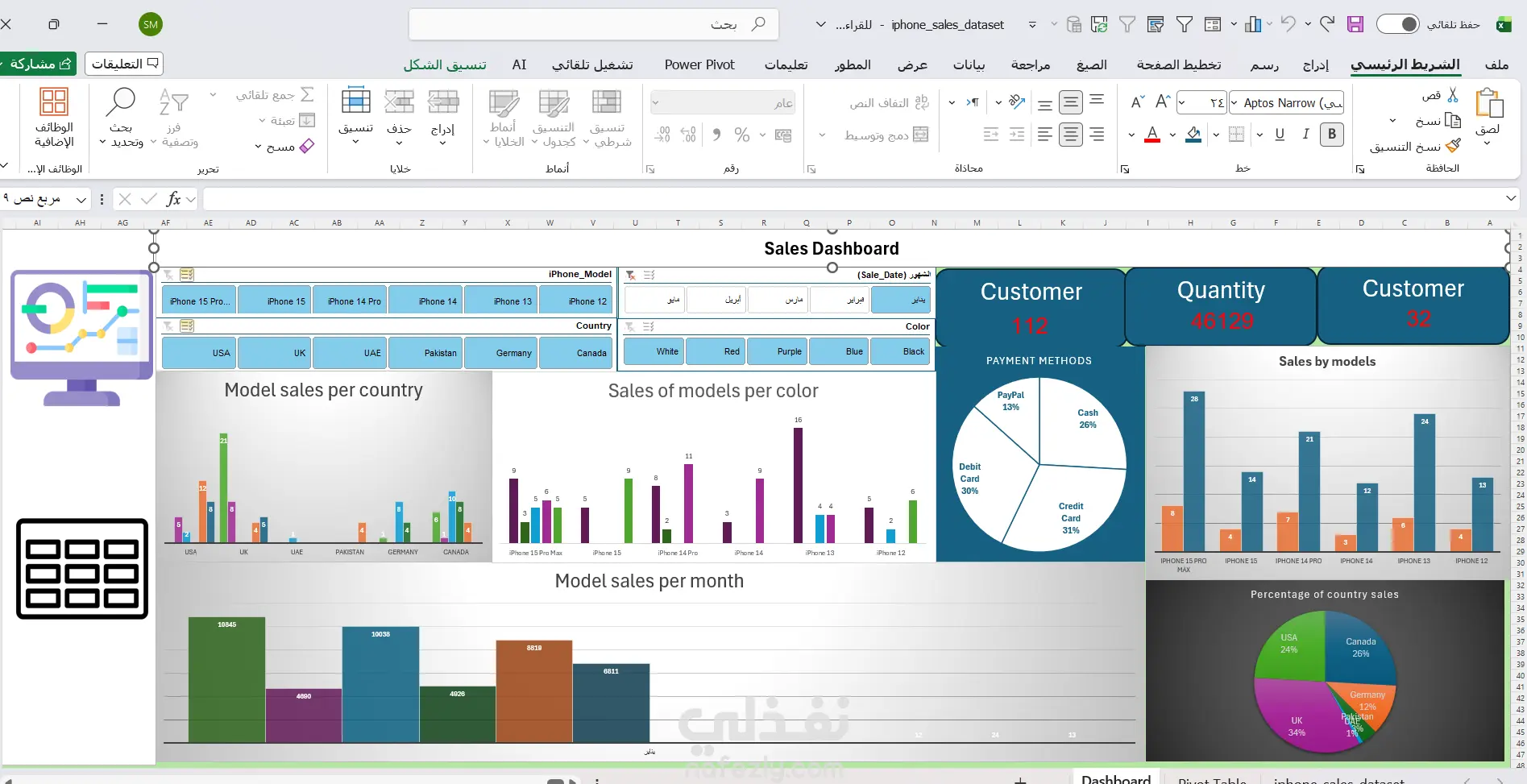Click the Format cells (تنسيق) icon
Viewport: 1527px width, 784px height.
[x=355, y=102]
